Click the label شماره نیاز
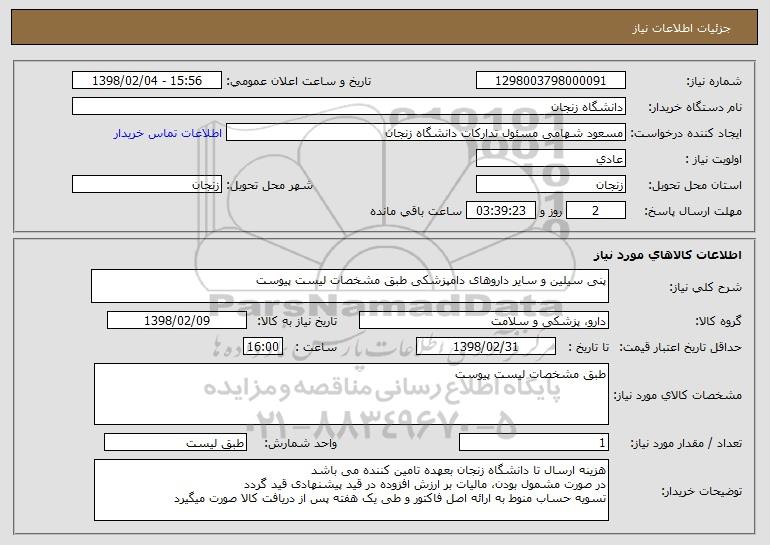 (x=714, y=81)
